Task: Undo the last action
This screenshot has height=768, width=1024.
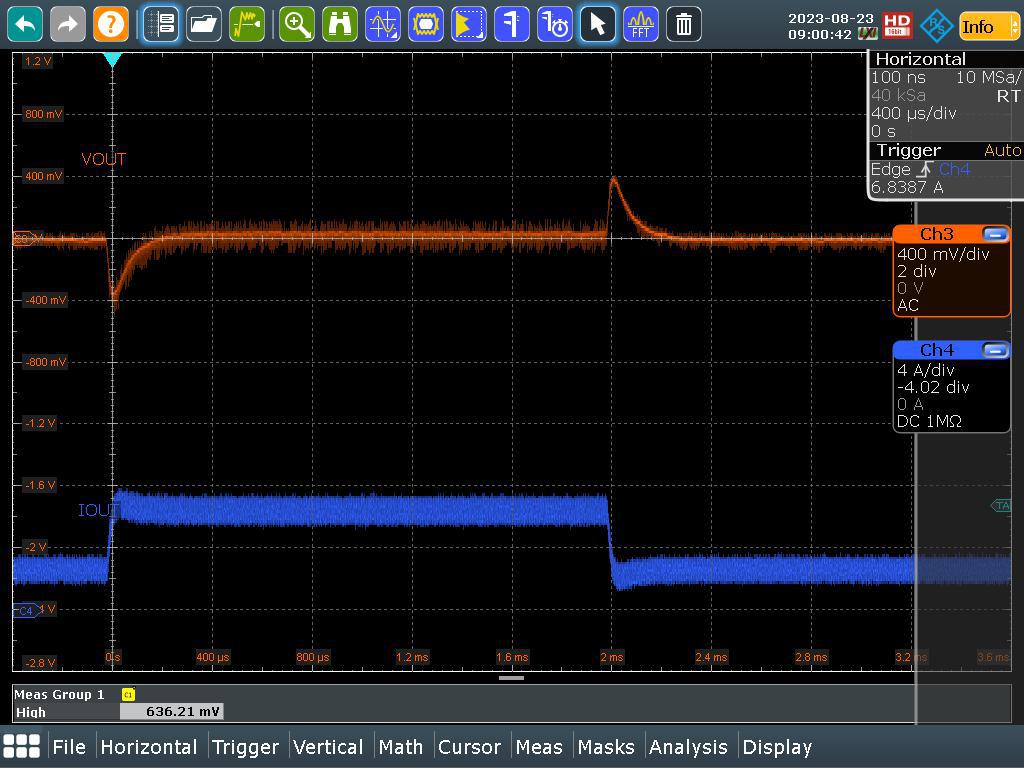Action: 25,24
